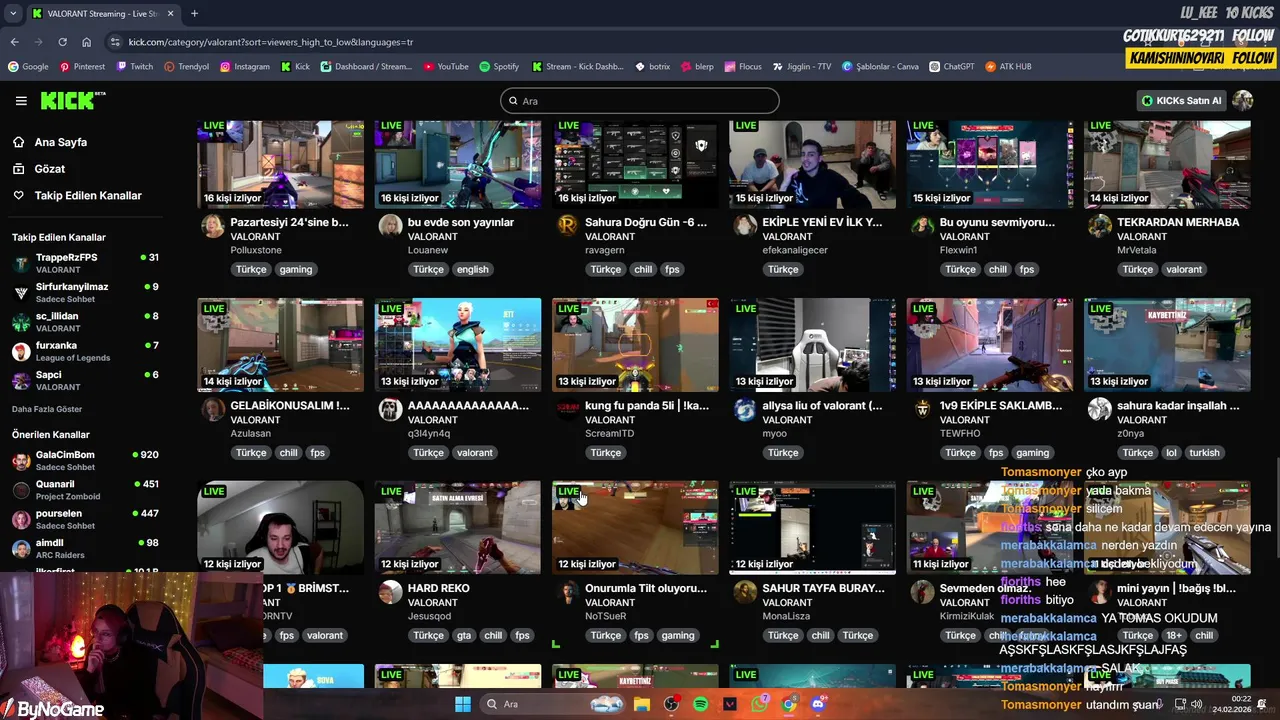Open Gözat in the sidebar
Image resolution: width=1280 pixels, height=720 pixels.
[50, 169]
